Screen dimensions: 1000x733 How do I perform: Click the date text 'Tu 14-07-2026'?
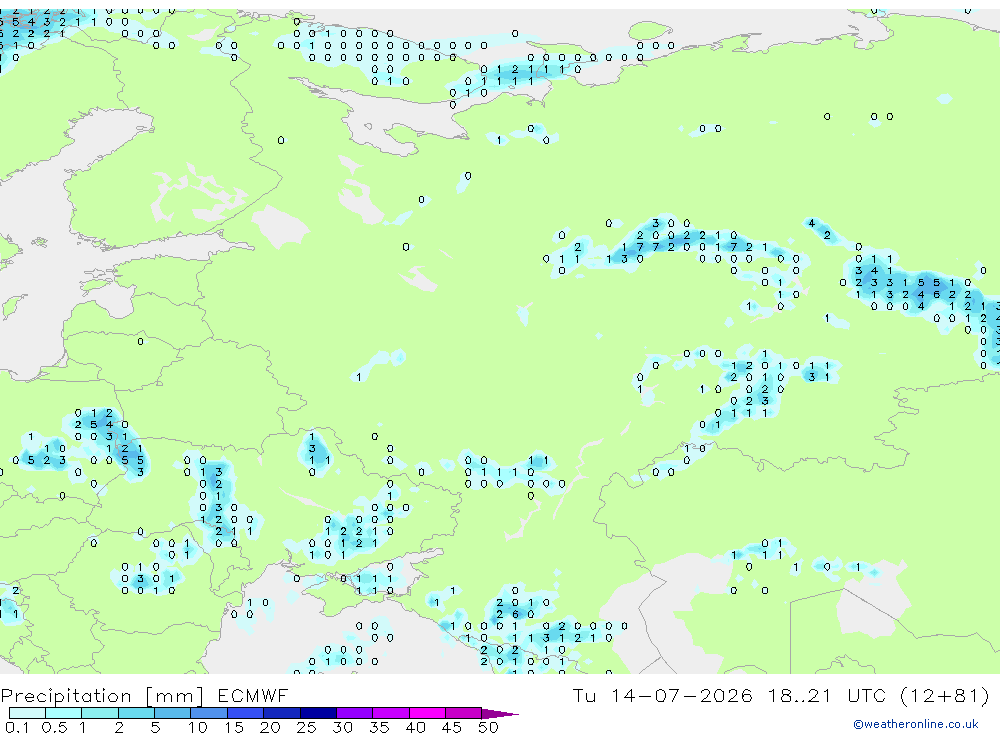point(662,695)
